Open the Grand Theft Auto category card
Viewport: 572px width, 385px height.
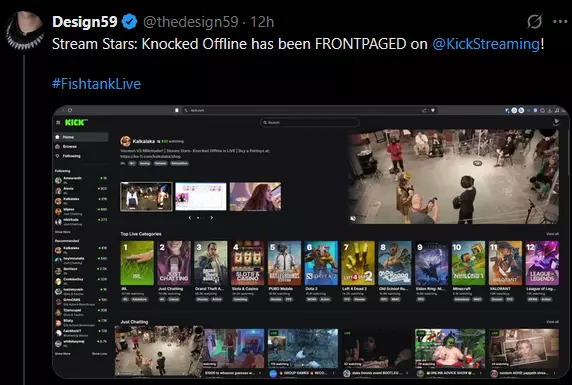(x=211, y=263)
